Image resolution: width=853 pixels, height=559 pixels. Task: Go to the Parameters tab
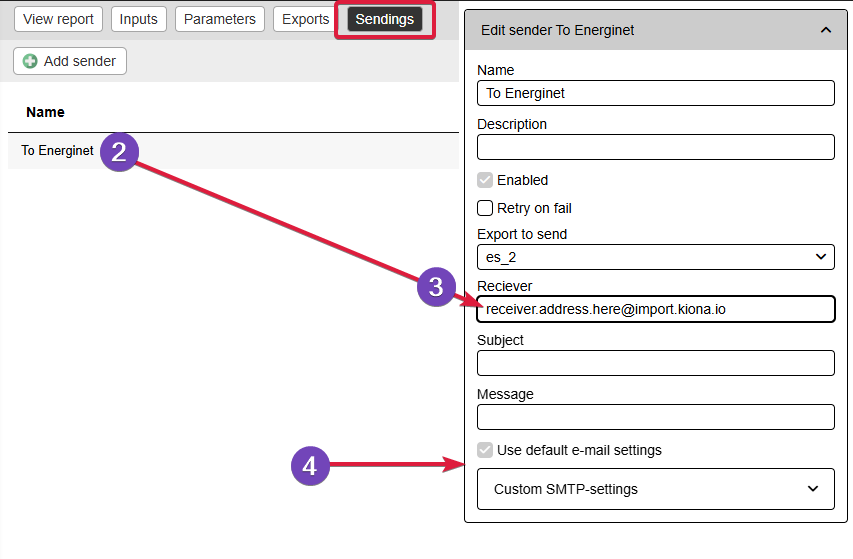(x=220, y=19)
